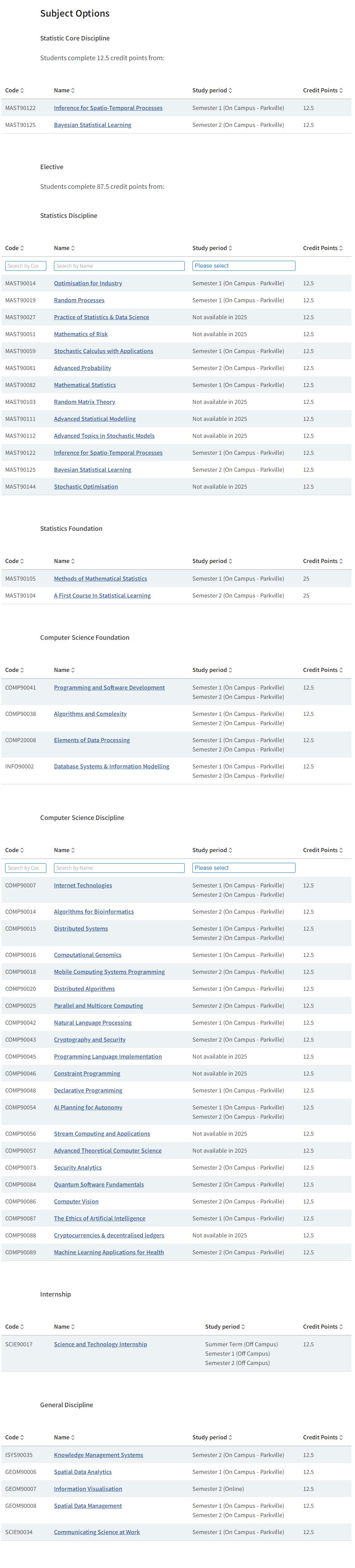Sort Statistics Foundation table by Name
The width and height of the screenshot is (355, 1568).
tap(64, 561)
